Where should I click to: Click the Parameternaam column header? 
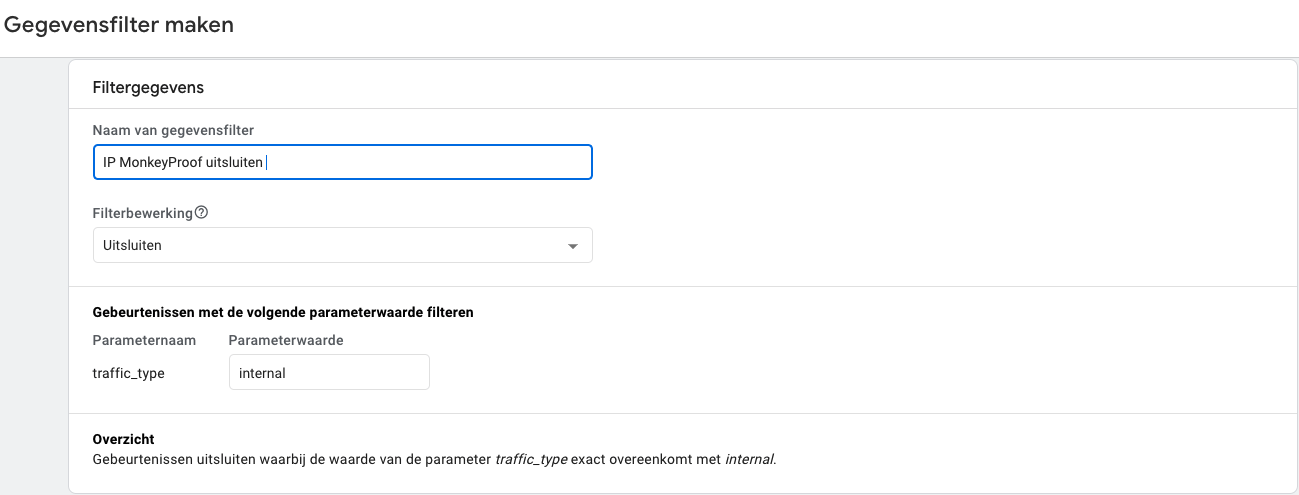click(144, 340)
